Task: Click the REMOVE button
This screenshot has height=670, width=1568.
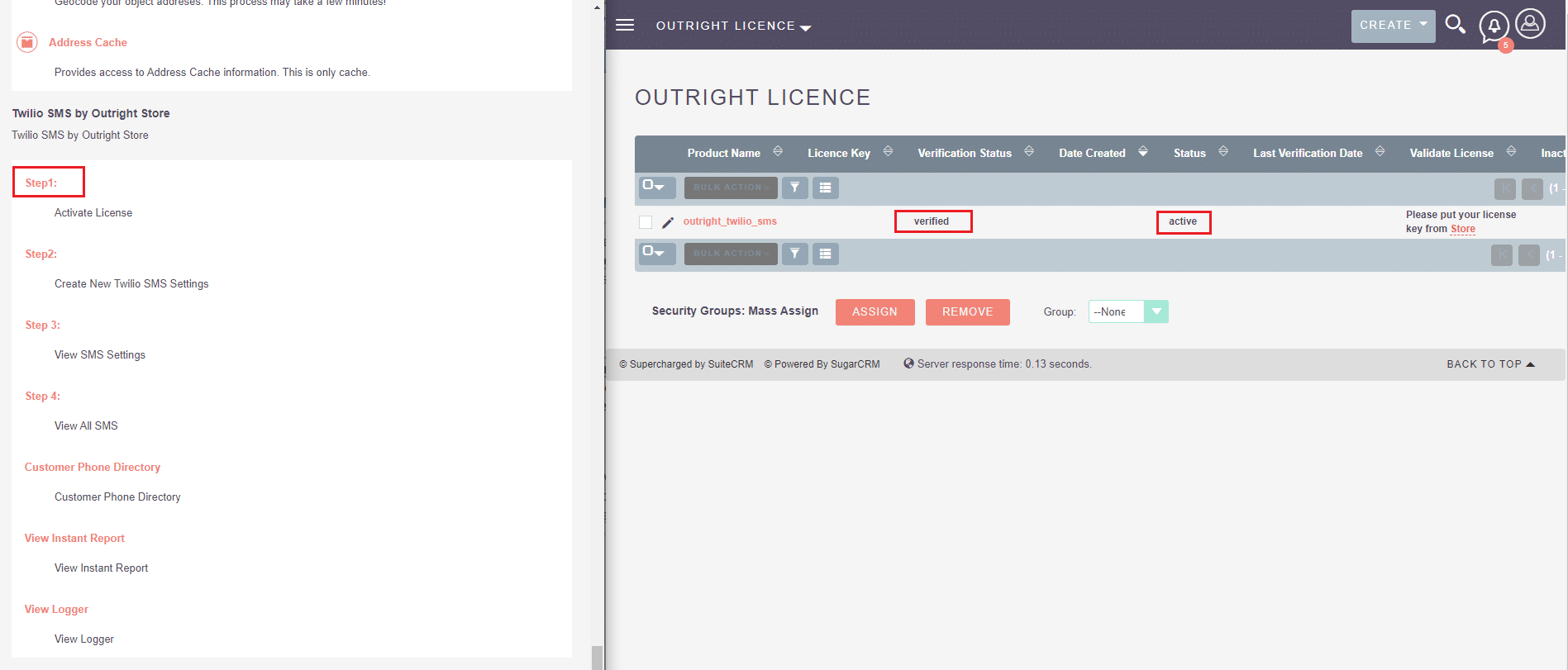Action: pos(967,311)
